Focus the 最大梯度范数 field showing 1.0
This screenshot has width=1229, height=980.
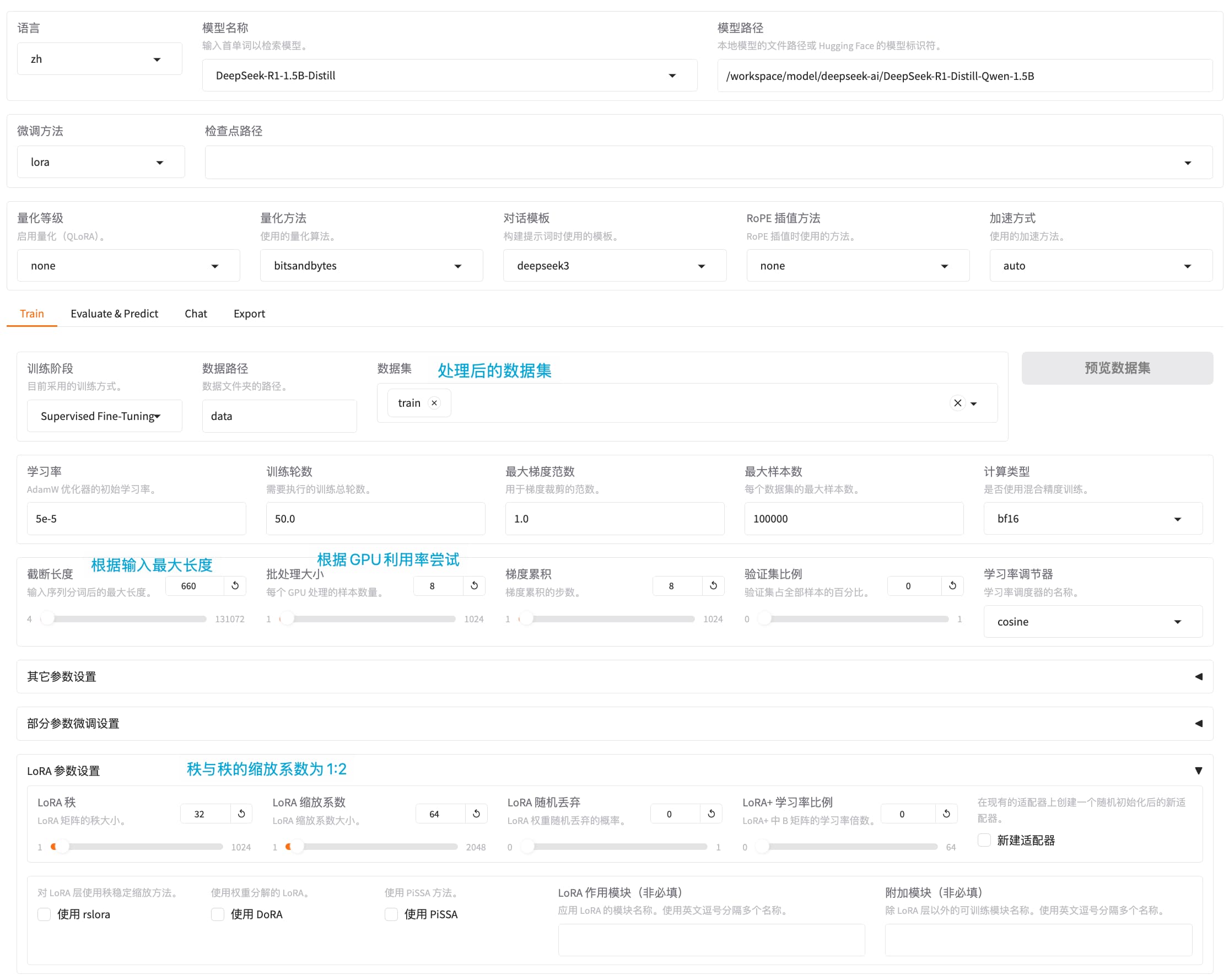pyautogui.click(x=614, y=519)
